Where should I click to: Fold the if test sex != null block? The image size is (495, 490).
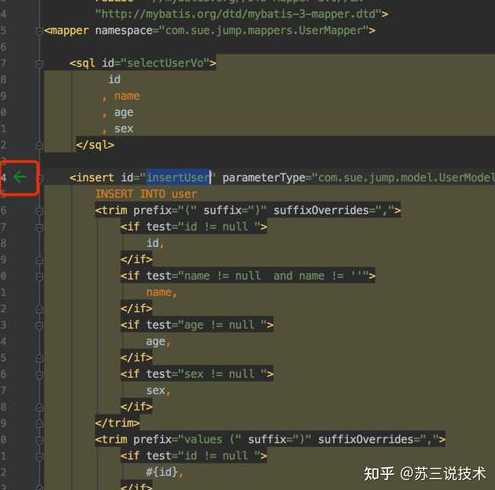[39, 374]
